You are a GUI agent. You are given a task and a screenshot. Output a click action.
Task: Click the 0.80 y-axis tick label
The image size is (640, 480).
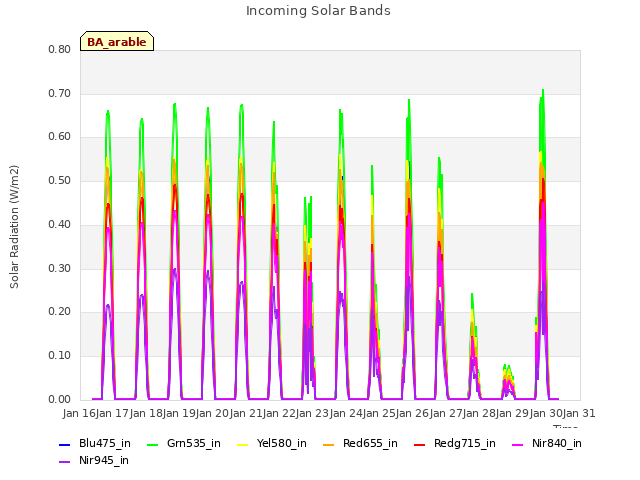click(x=60, y=49)
